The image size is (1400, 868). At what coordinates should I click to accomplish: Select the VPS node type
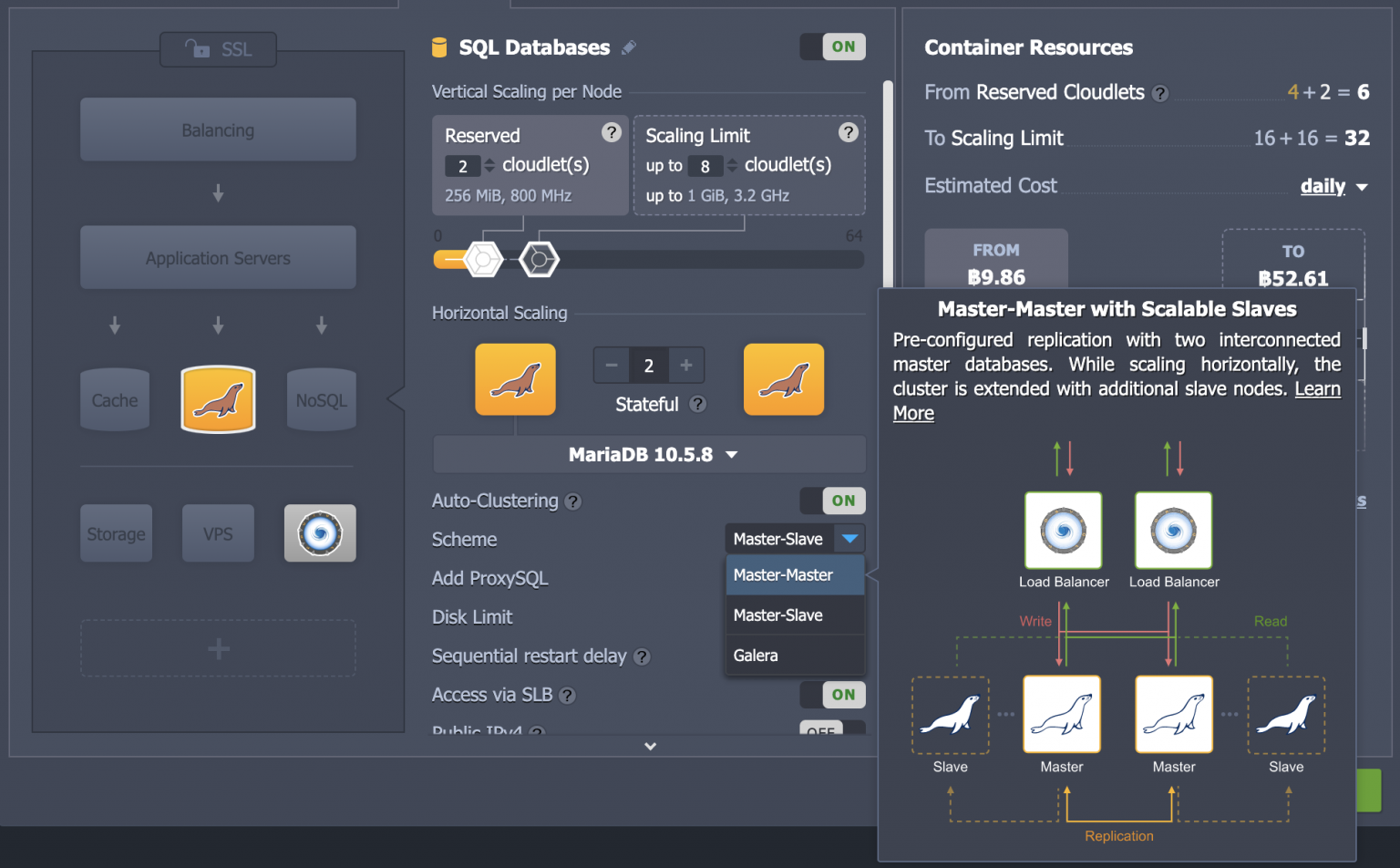(218, 533)
